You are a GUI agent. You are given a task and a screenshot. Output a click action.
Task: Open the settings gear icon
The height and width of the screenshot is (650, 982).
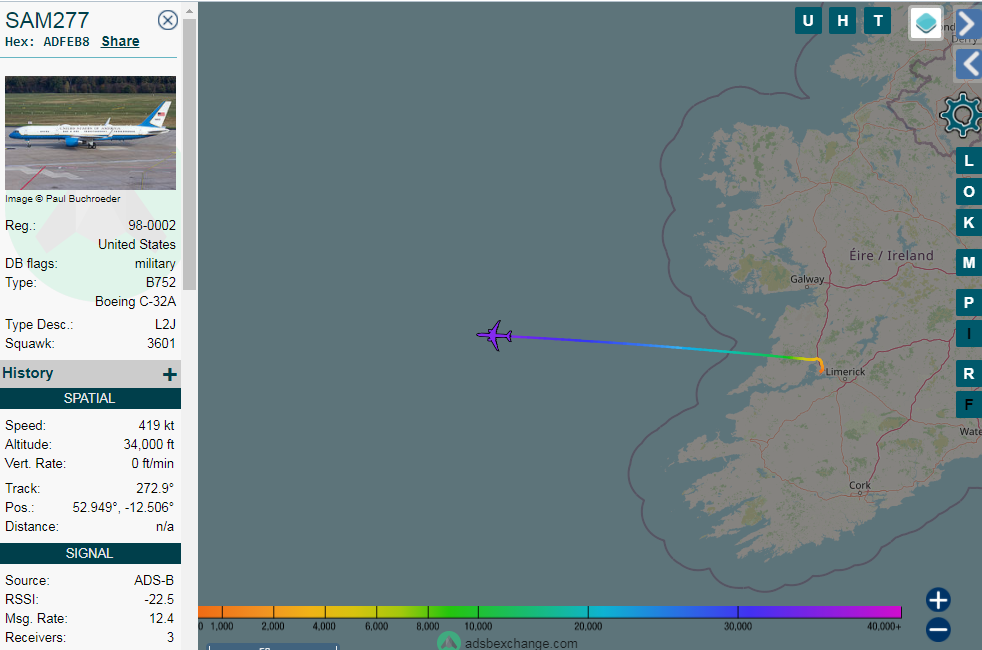tap(961, 115)
